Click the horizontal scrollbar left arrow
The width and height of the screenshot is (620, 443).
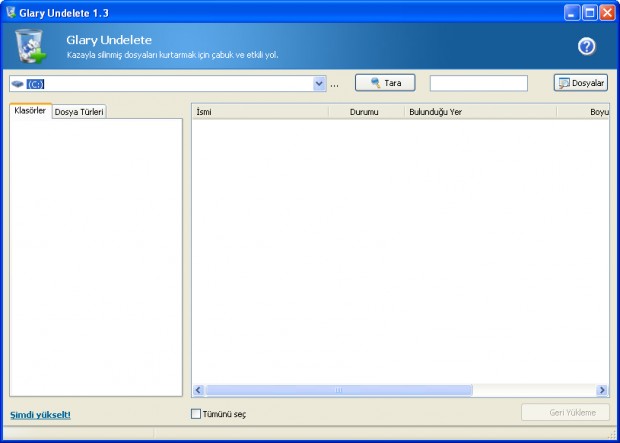pyautogui.click(x=198, y=390)
